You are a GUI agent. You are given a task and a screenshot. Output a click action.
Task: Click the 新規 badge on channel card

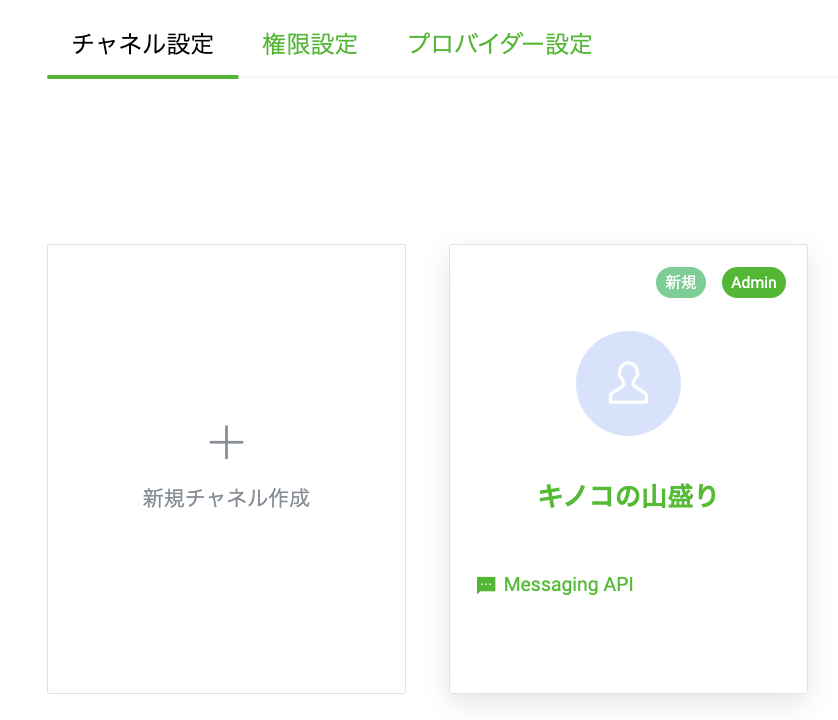coord(681,282)
